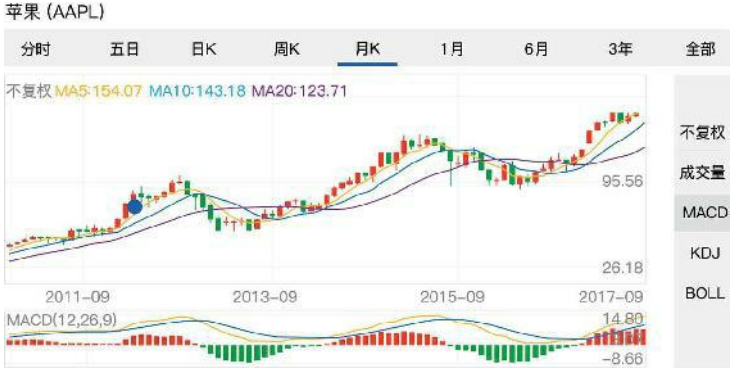Click the blue dot marker on chart
732x368 pixels.
[x=135, y=207]
